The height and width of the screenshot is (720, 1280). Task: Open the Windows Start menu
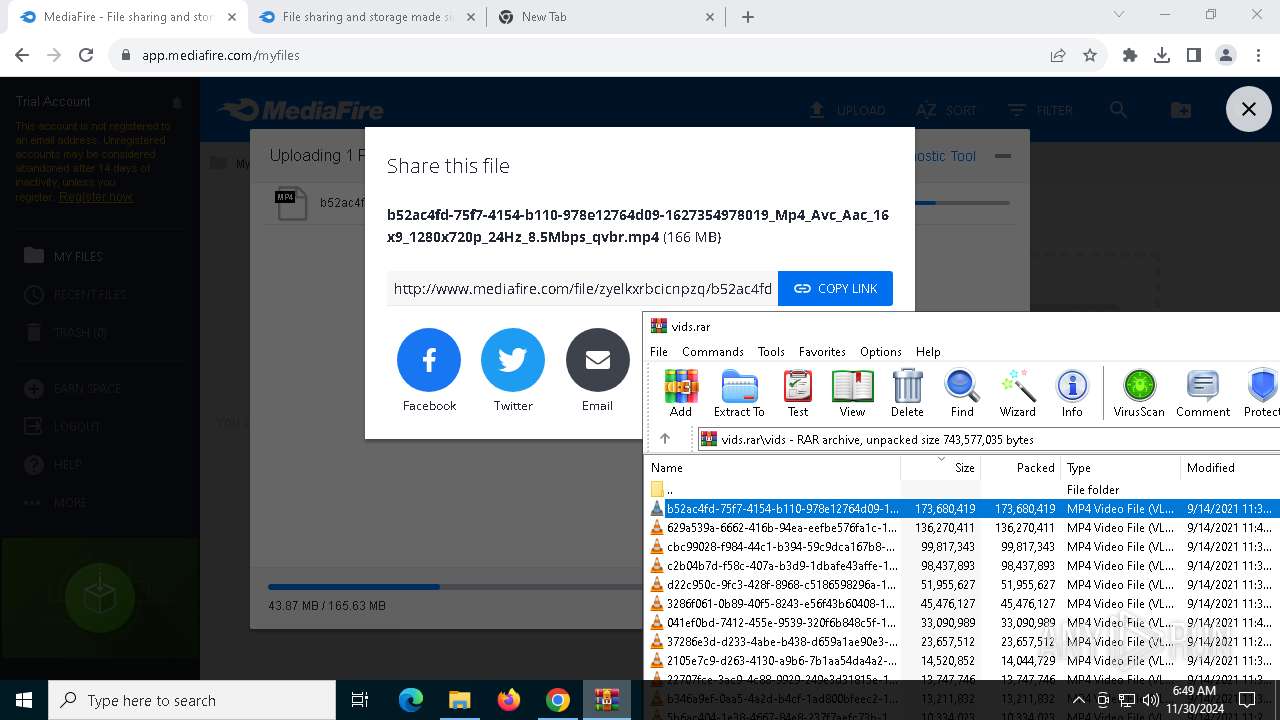(x=24, y=700)
